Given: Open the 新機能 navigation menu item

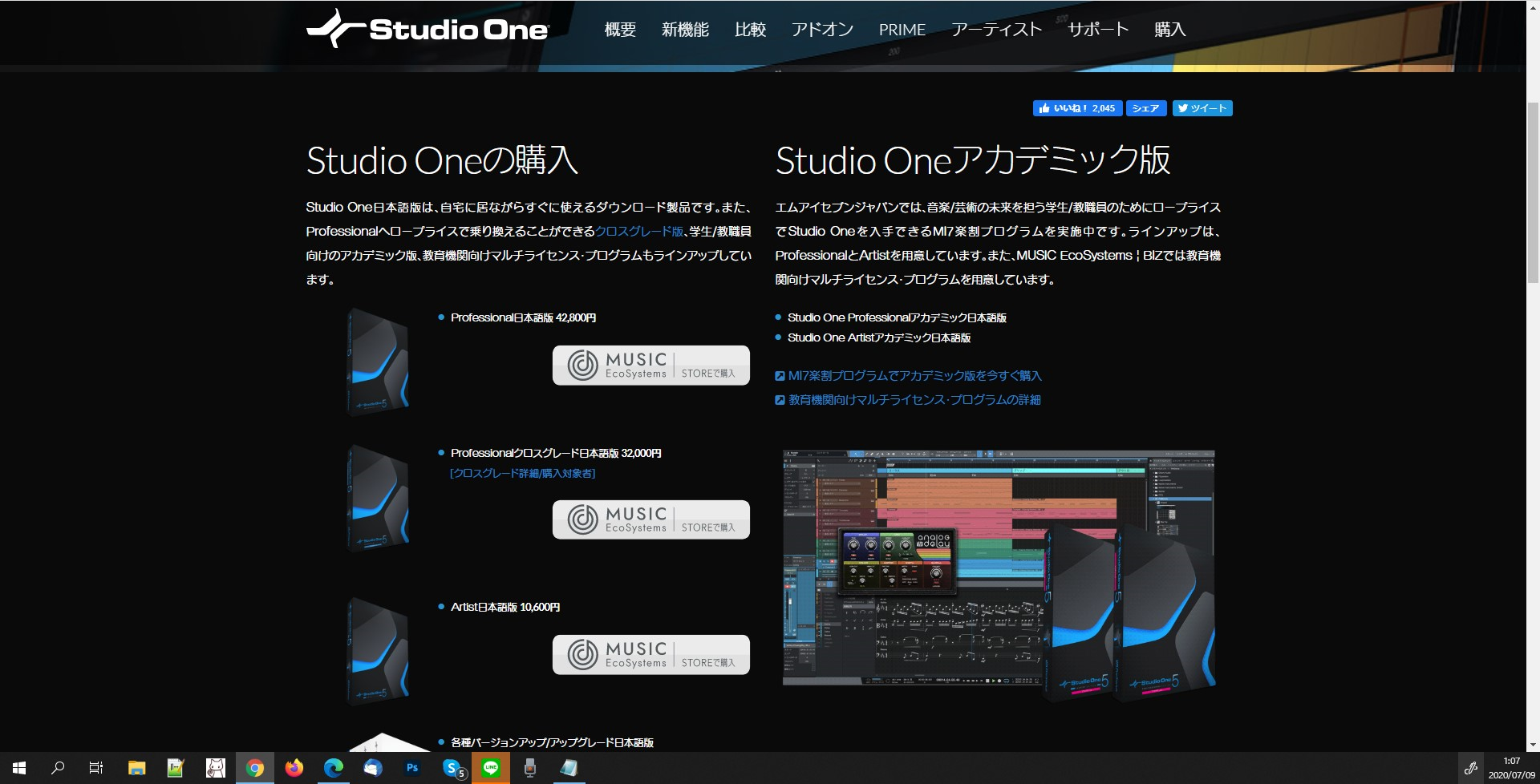Looking at the screenshot, I should [x=685, y=30].
